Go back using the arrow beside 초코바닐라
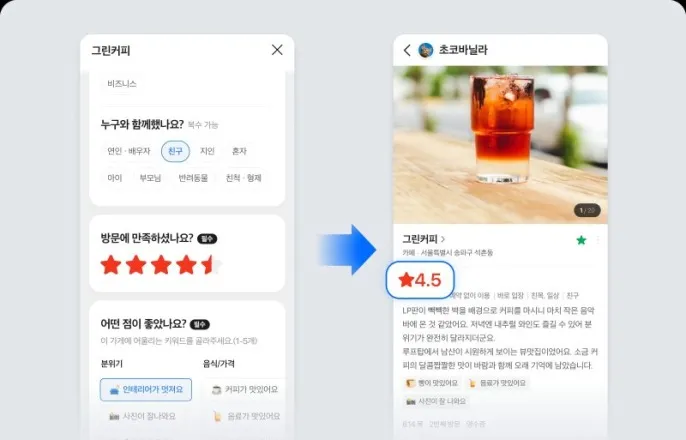 tap(407, 50)
